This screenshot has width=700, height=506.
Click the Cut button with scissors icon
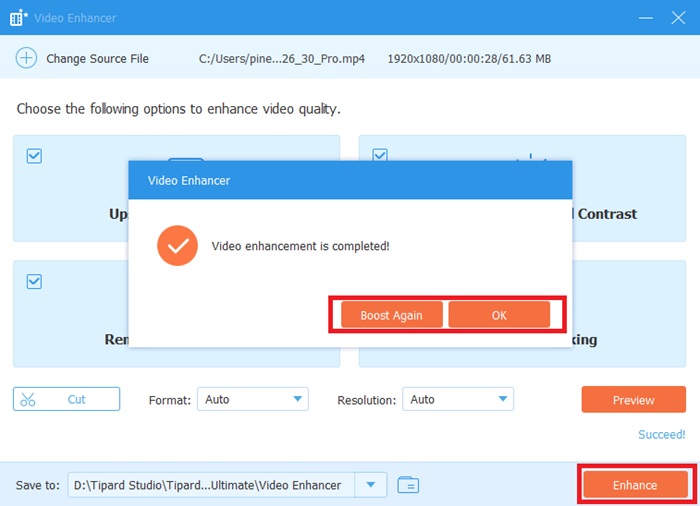(66, 399)
